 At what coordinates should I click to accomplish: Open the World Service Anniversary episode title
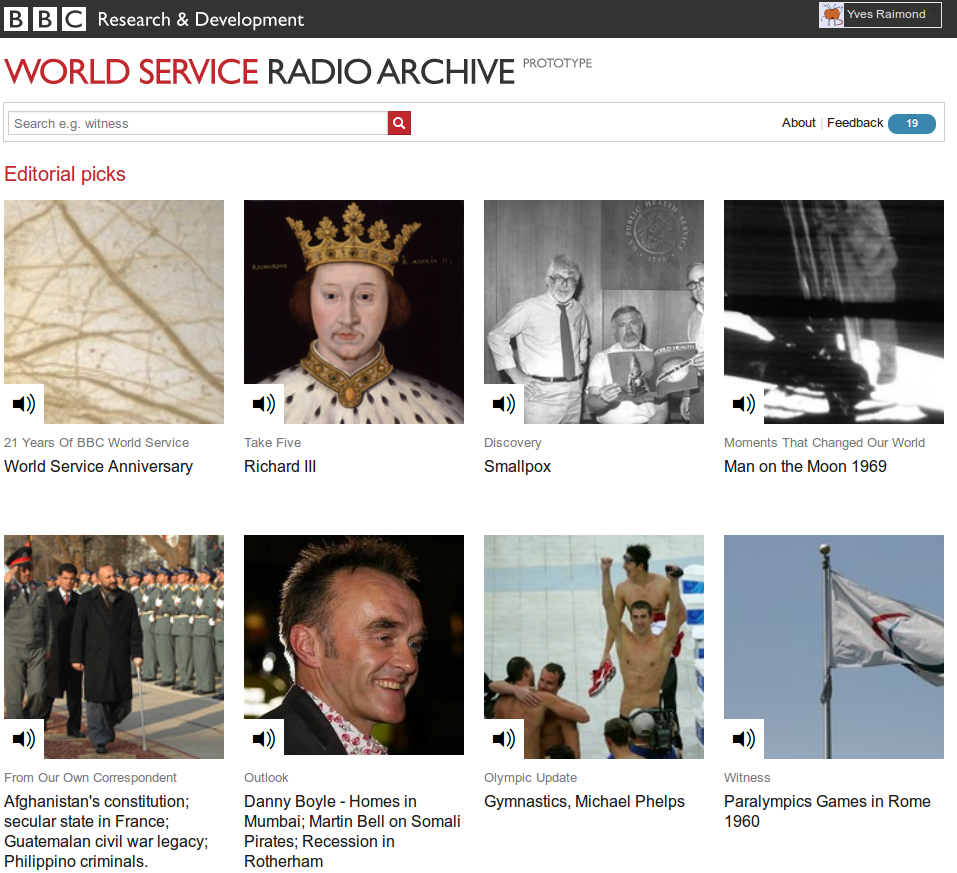coord(98,466)
